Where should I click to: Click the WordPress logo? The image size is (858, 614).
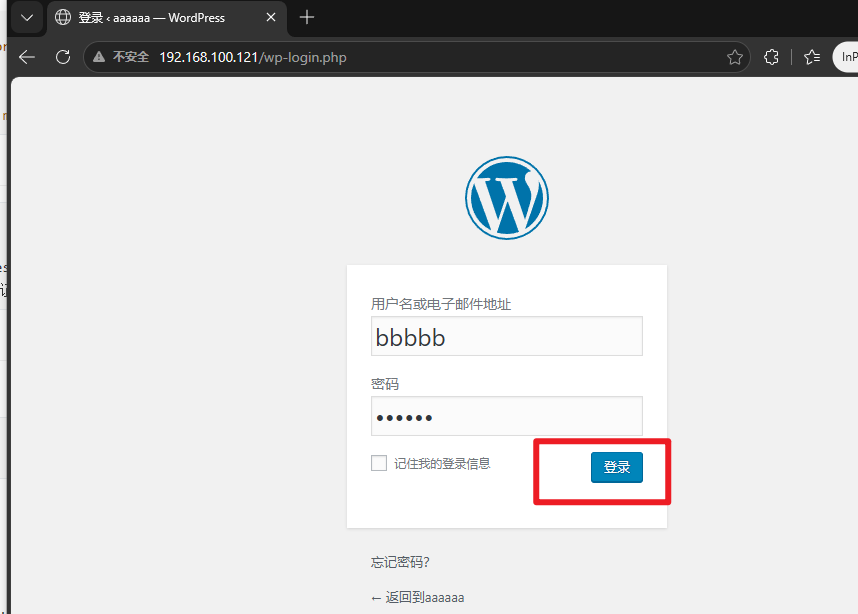(507, 198)
